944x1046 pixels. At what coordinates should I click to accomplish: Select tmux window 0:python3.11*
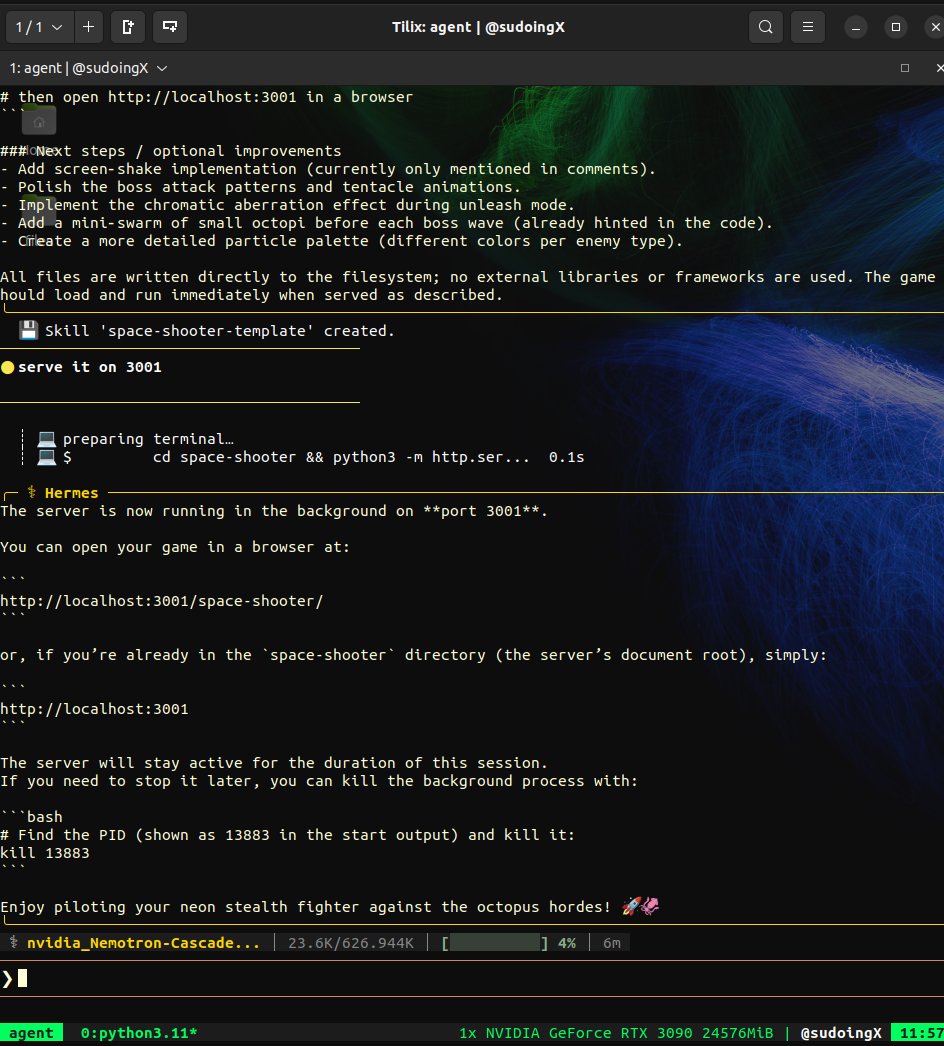click(139, 1033)
